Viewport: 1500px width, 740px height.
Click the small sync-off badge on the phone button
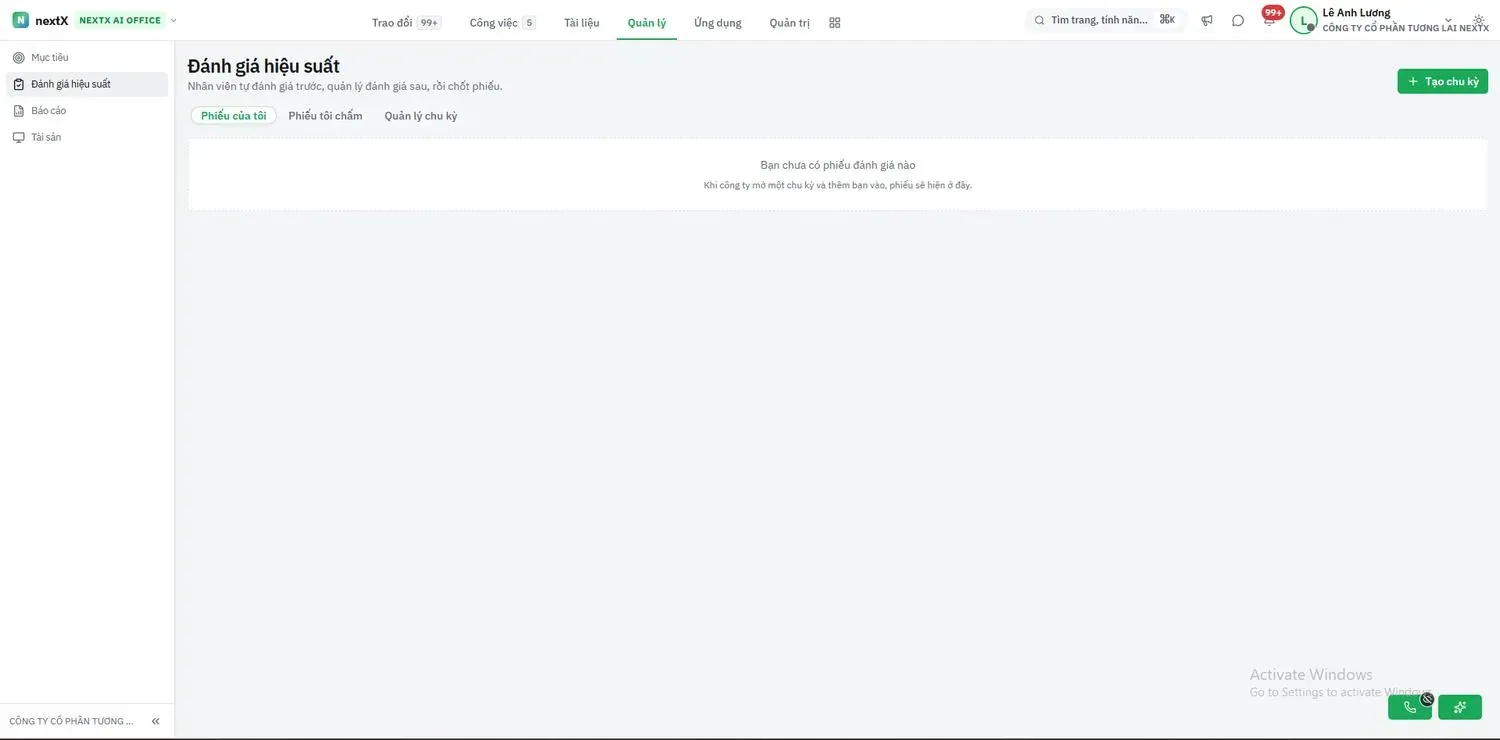(x=1427, y=699)
